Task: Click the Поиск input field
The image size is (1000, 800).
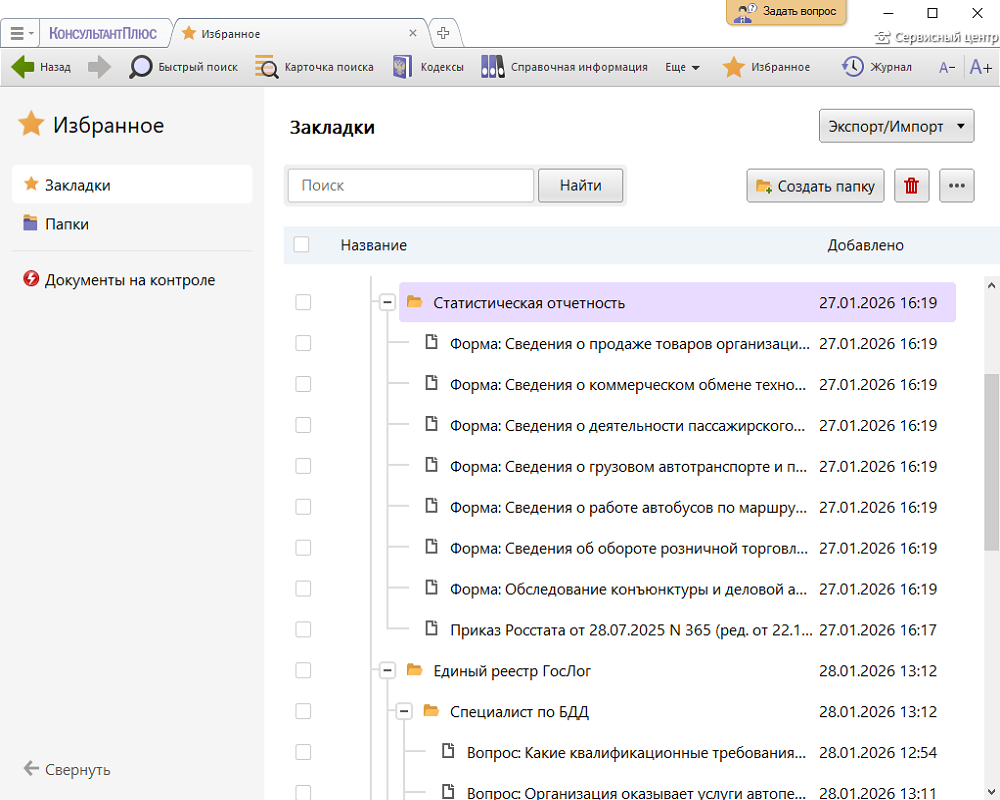Action: point(411,186)
